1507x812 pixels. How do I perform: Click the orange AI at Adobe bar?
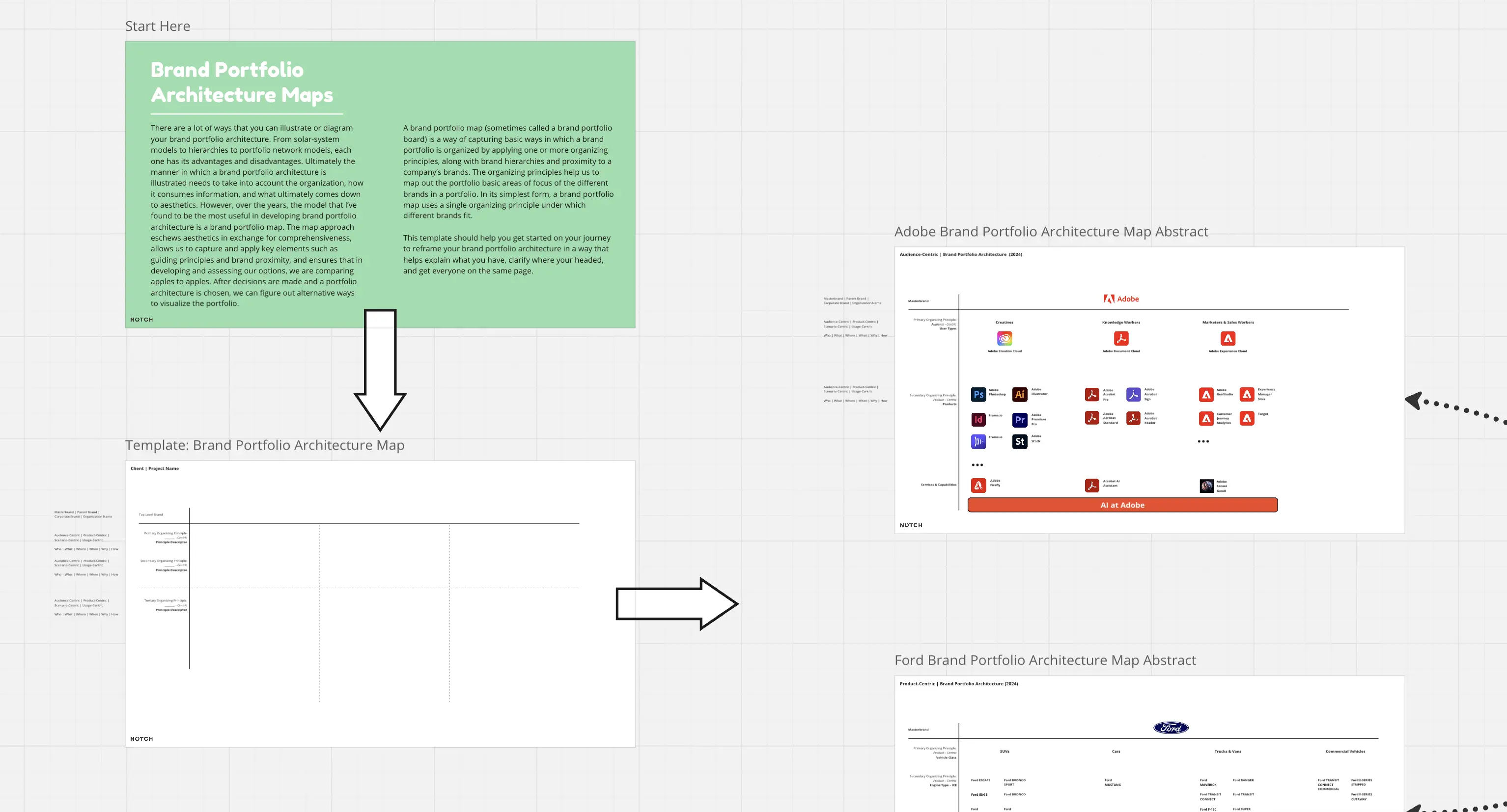1123,505
